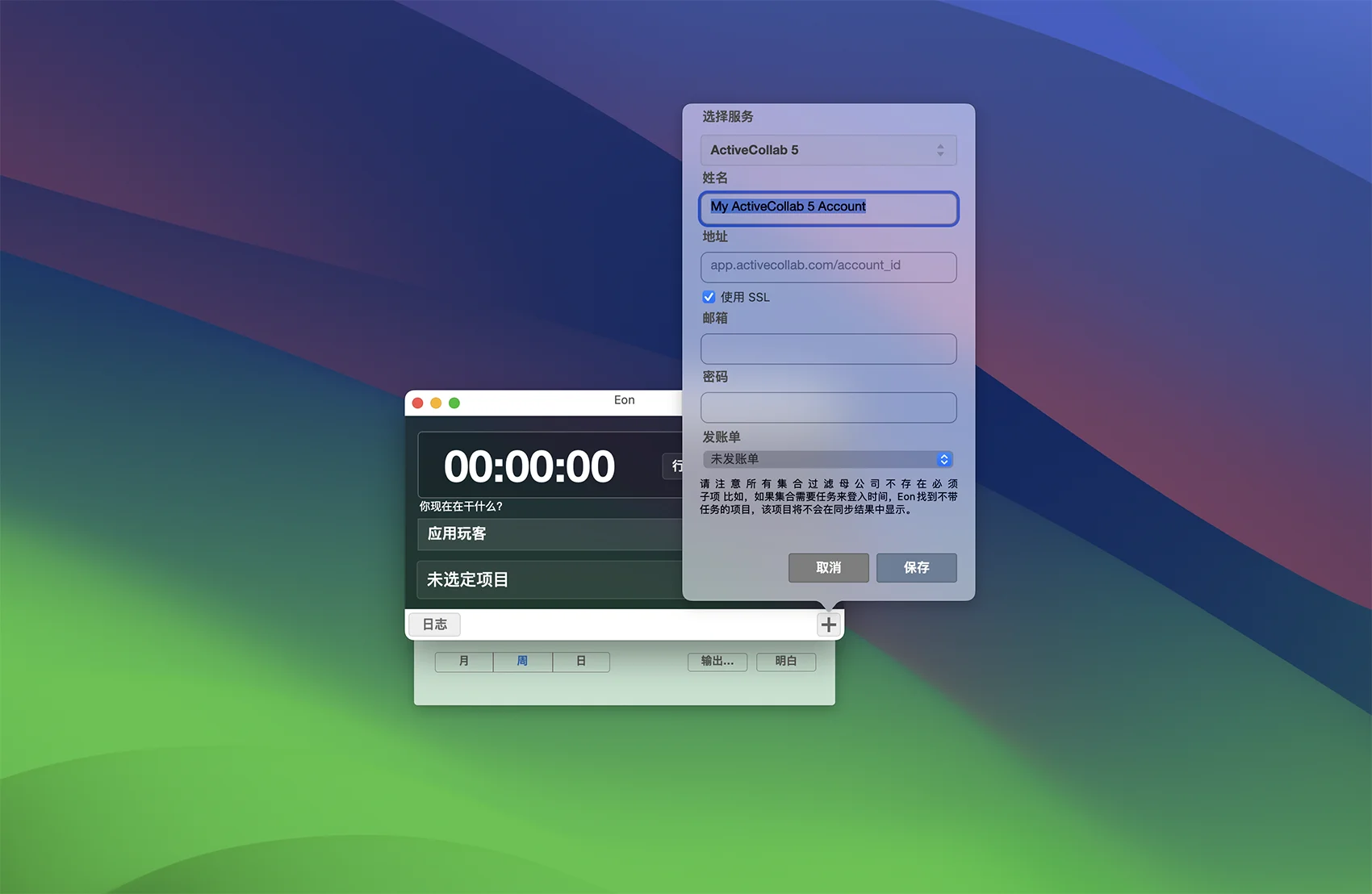Click the 应用玩客 activity text field

point(550,534)
